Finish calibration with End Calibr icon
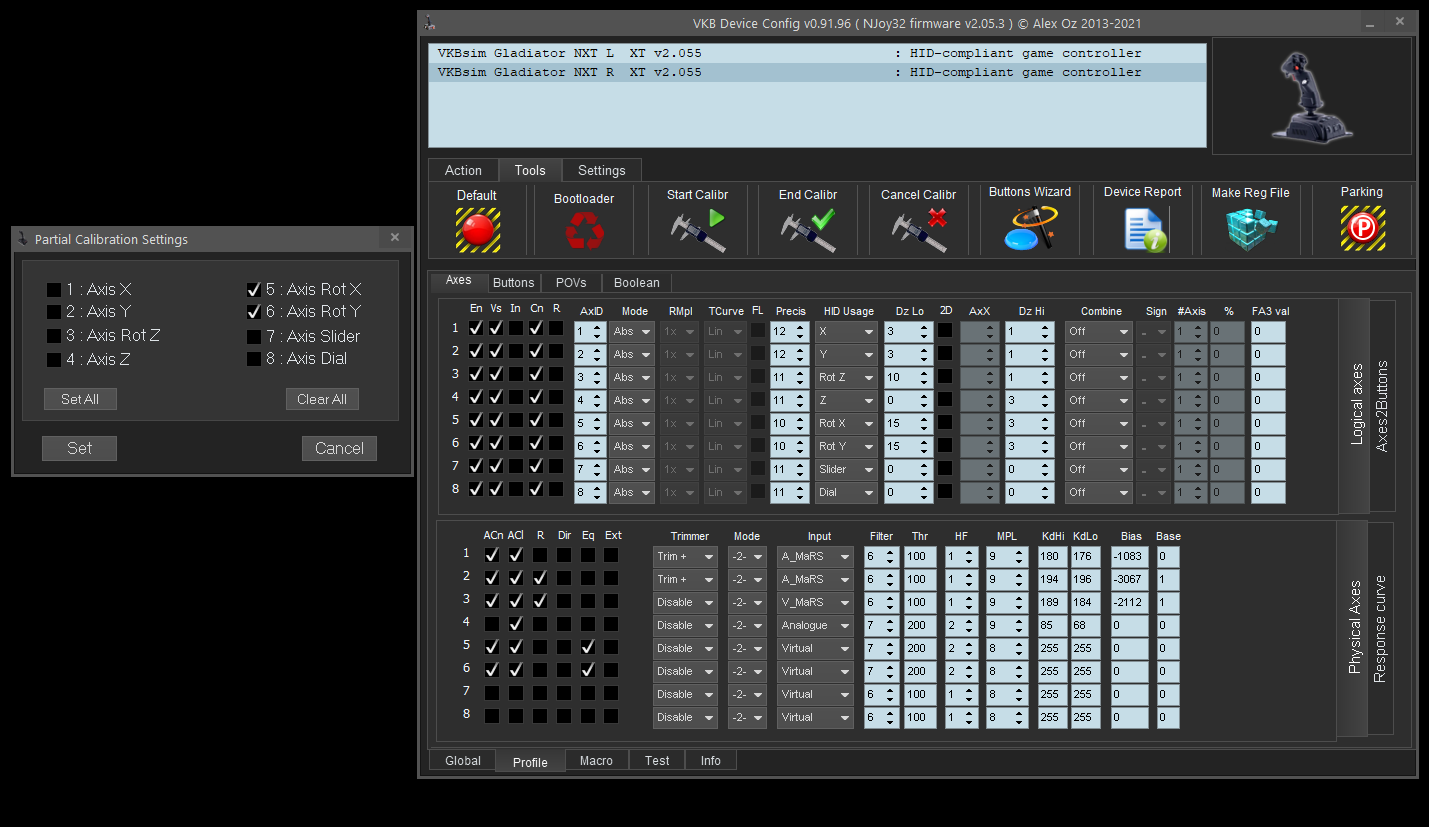The height and width of the screenshot is (827, 1429). (x=808, y=229)
